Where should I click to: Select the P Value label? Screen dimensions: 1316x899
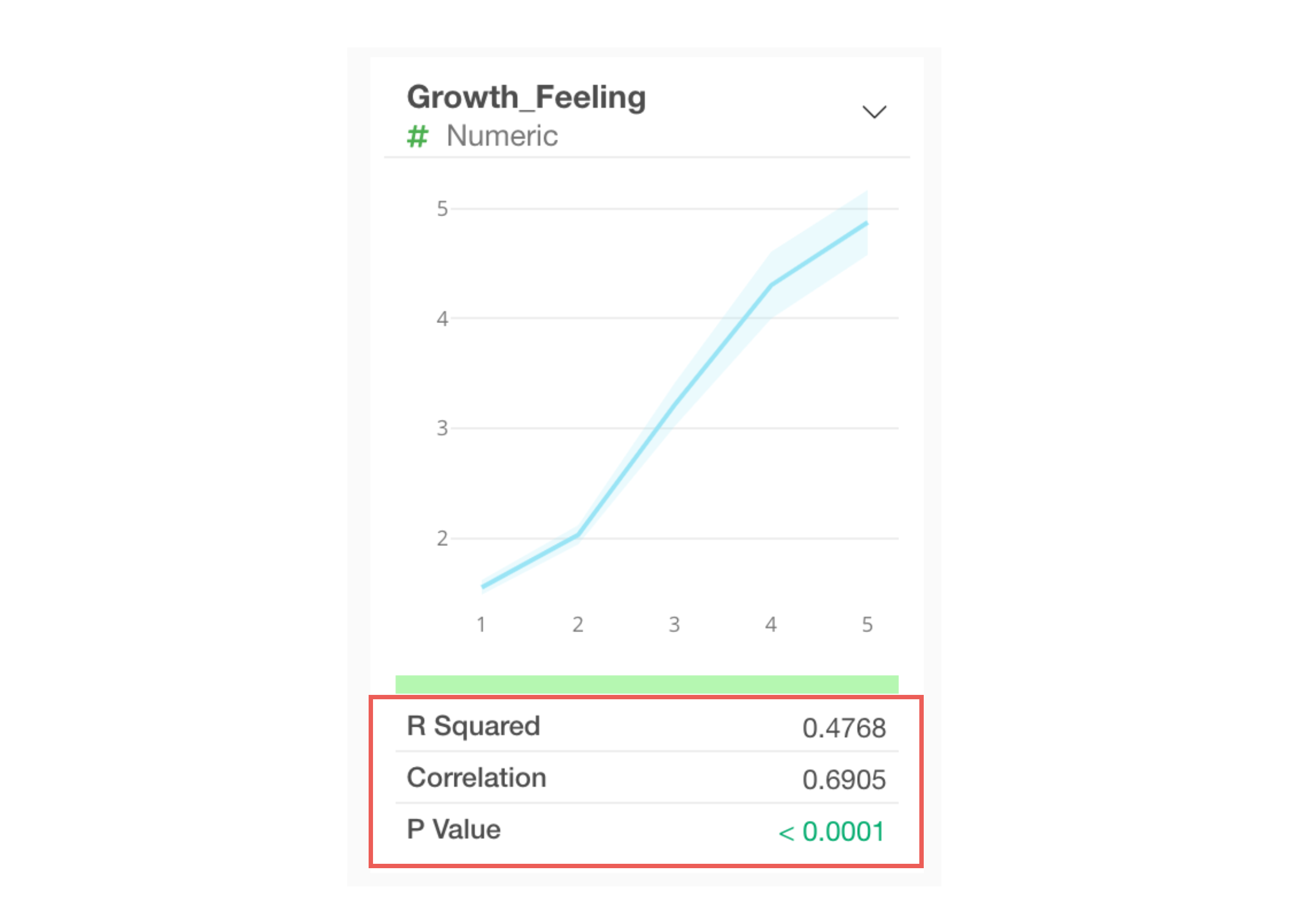tap(453, 829)
